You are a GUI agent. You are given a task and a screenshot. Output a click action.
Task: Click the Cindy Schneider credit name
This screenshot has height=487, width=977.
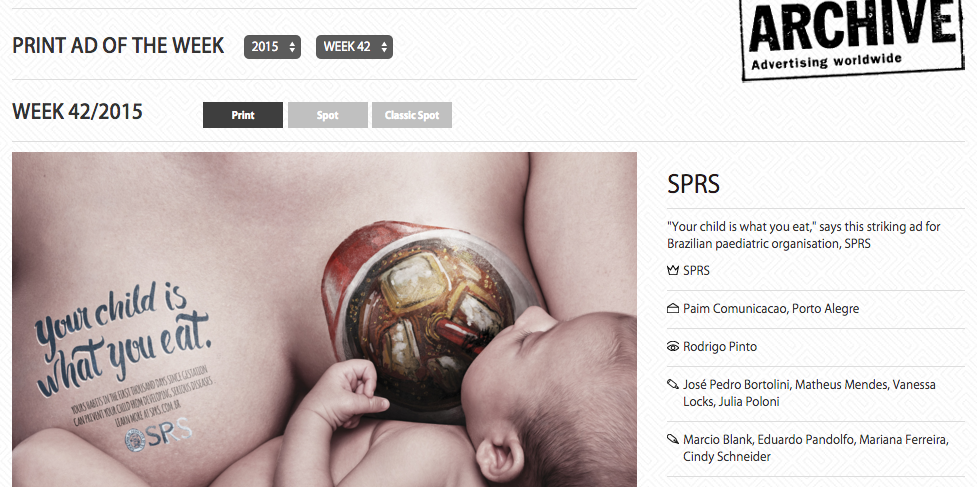727,456
